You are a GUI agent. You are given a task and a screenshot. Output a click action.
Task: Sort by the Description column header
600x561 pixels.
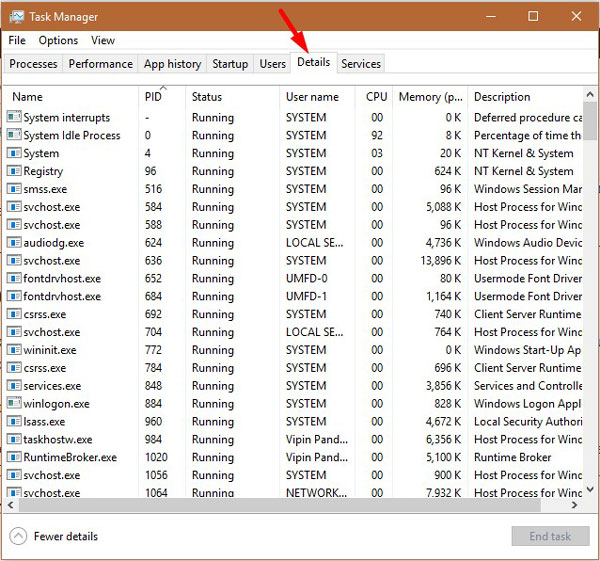point(525,97)
